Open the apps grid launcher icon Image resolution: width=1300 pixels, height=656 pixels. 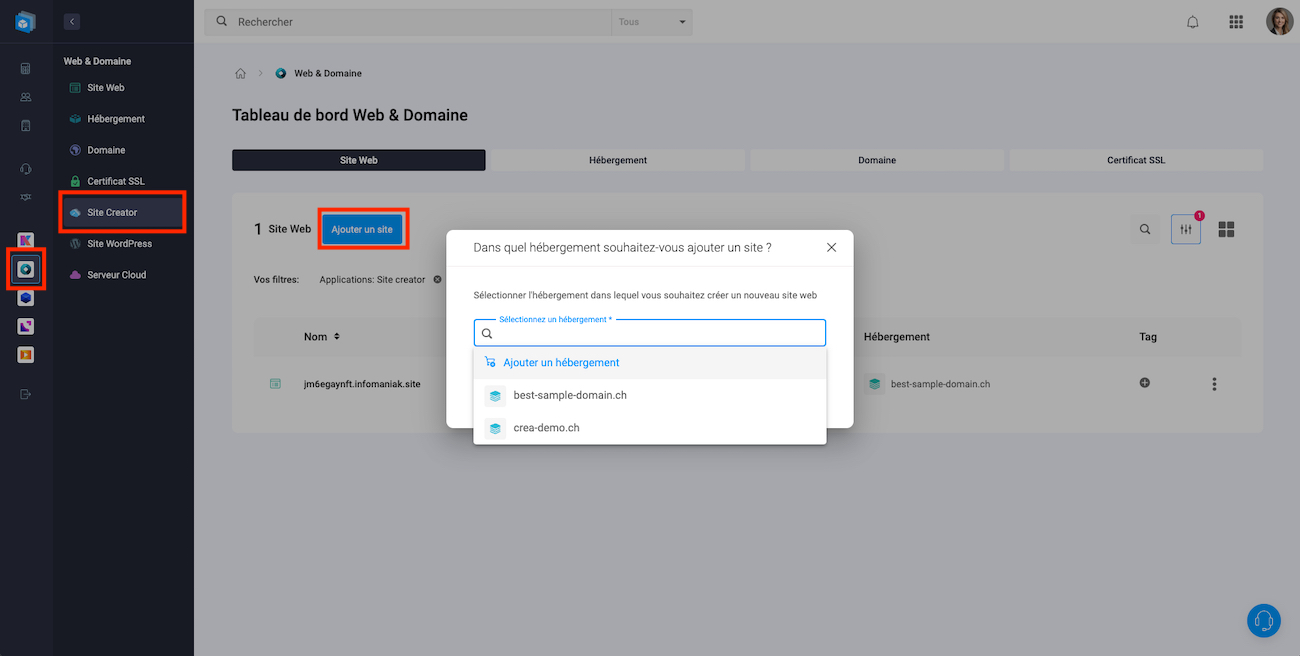coord(1236,22)
